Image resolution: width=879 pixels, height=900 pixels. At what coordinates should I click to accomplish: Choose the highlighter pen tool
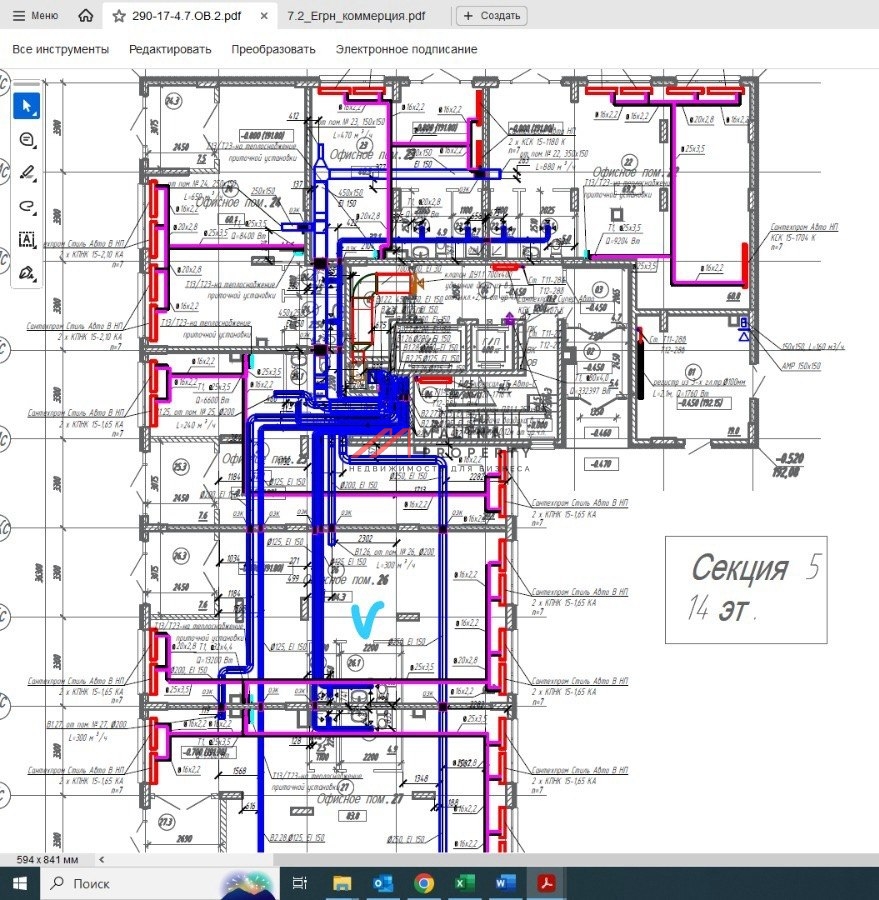coord(27,173)
